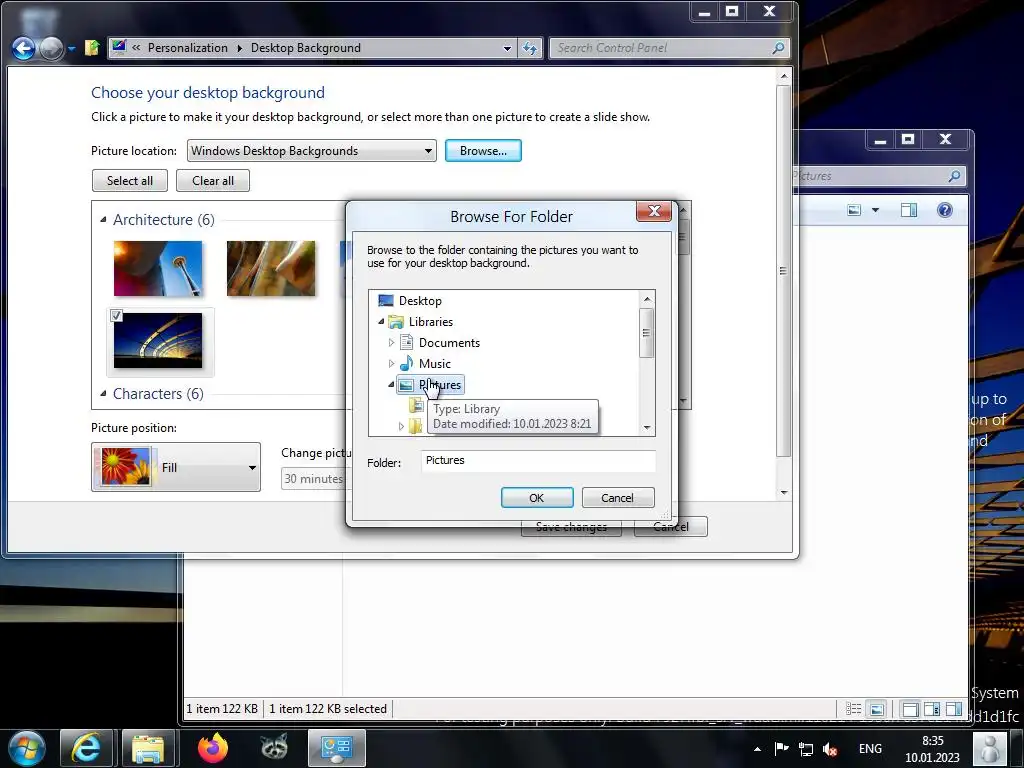Select Personalization in the address breadcrumb
The image size is (1024, 768).
click(x=187, y=48)
